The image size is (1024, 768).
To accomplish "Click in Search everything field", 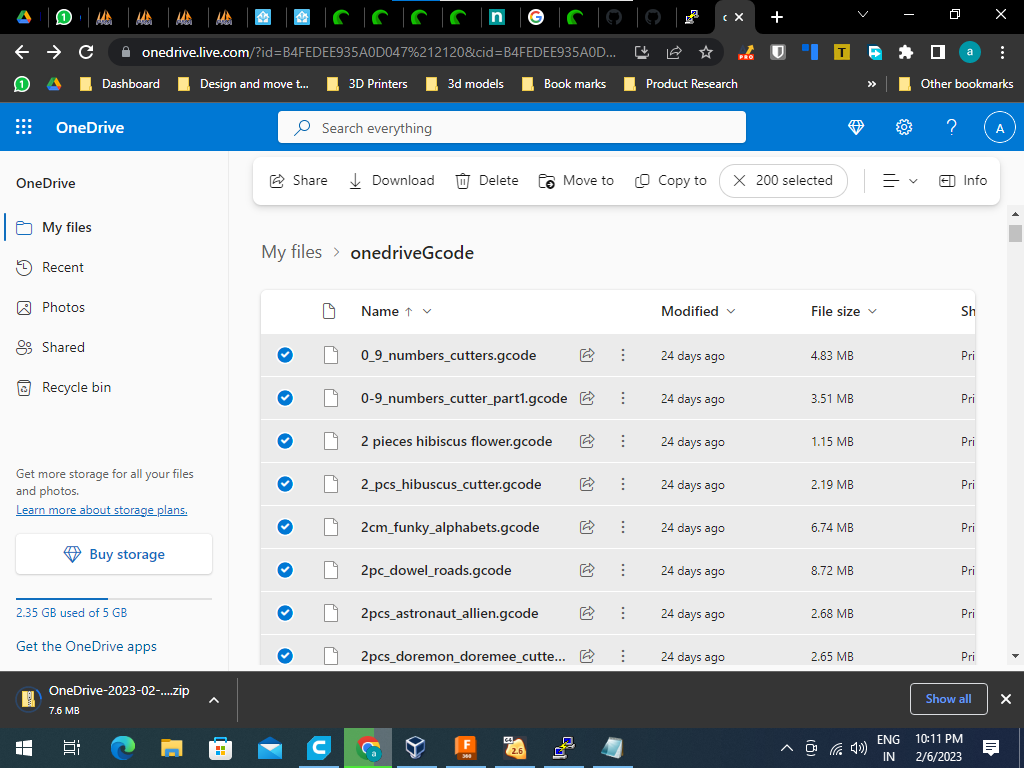I will [x=511, y=127].
